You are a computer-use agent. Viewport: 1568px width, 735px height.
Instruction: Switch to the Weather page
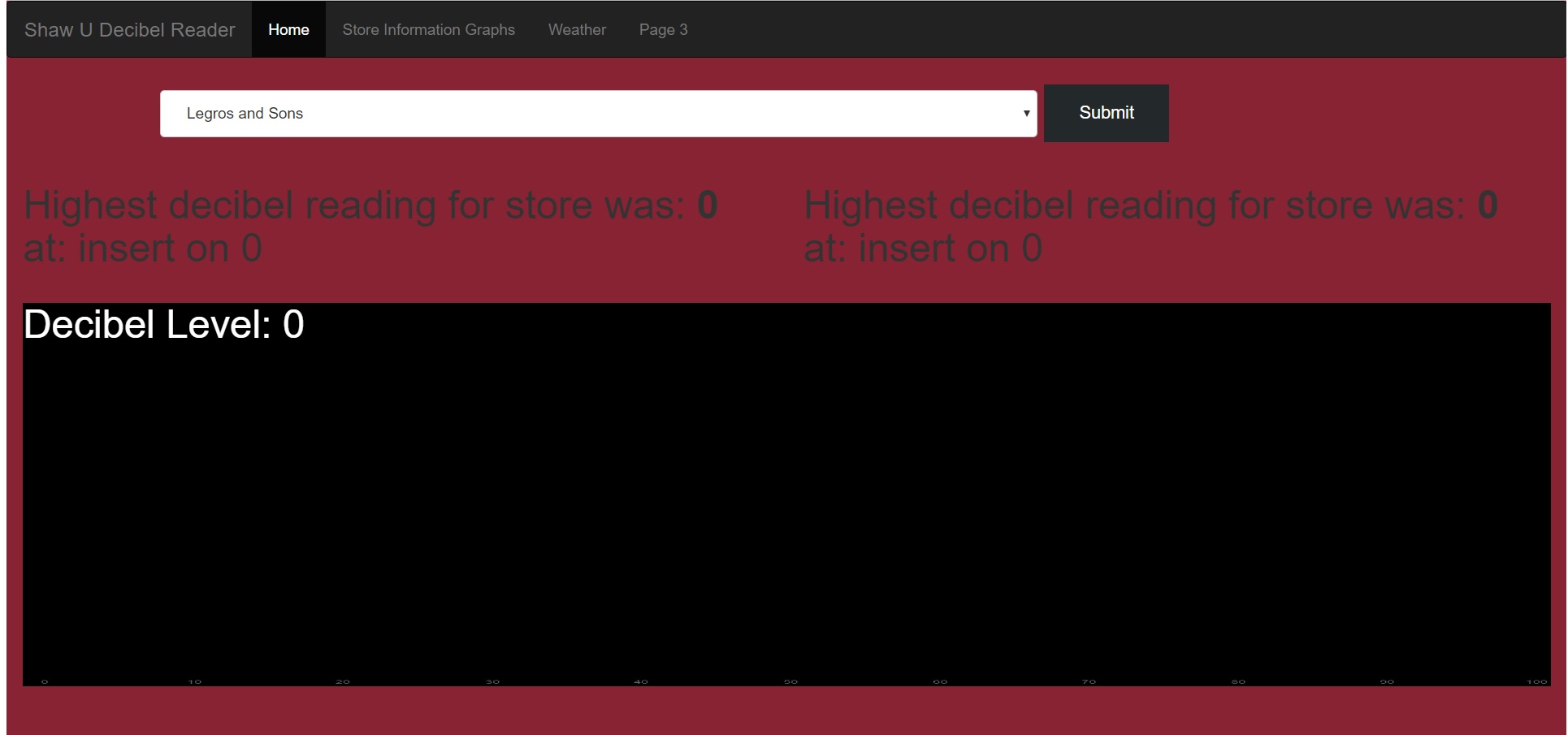(x=577, y=30)
